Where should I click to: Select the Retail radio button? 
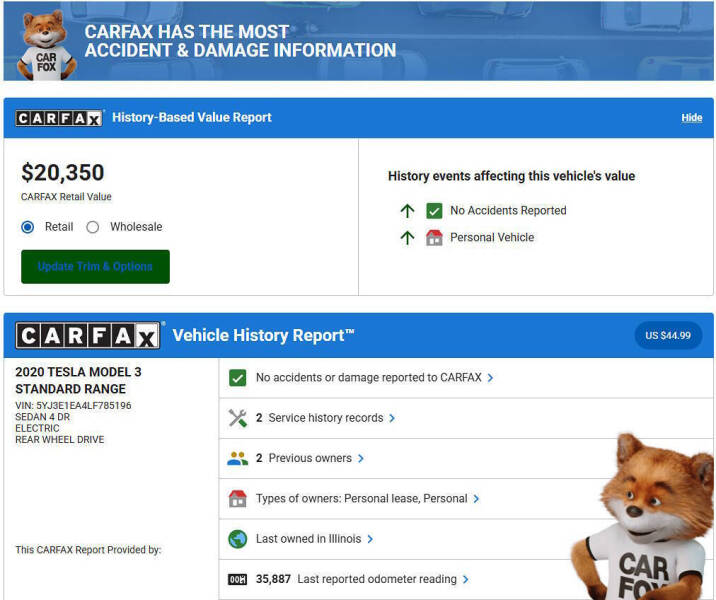coord(28,227)
